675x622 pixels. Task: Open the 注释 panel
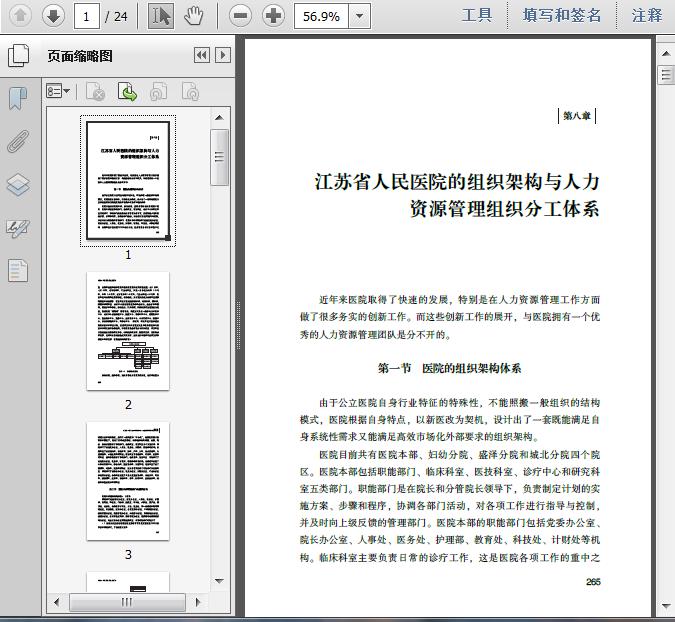647,15
